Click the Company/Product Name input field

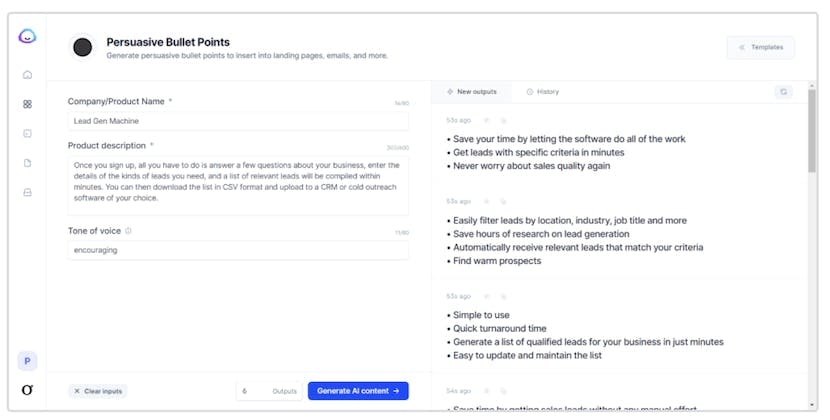pos(238,121)
